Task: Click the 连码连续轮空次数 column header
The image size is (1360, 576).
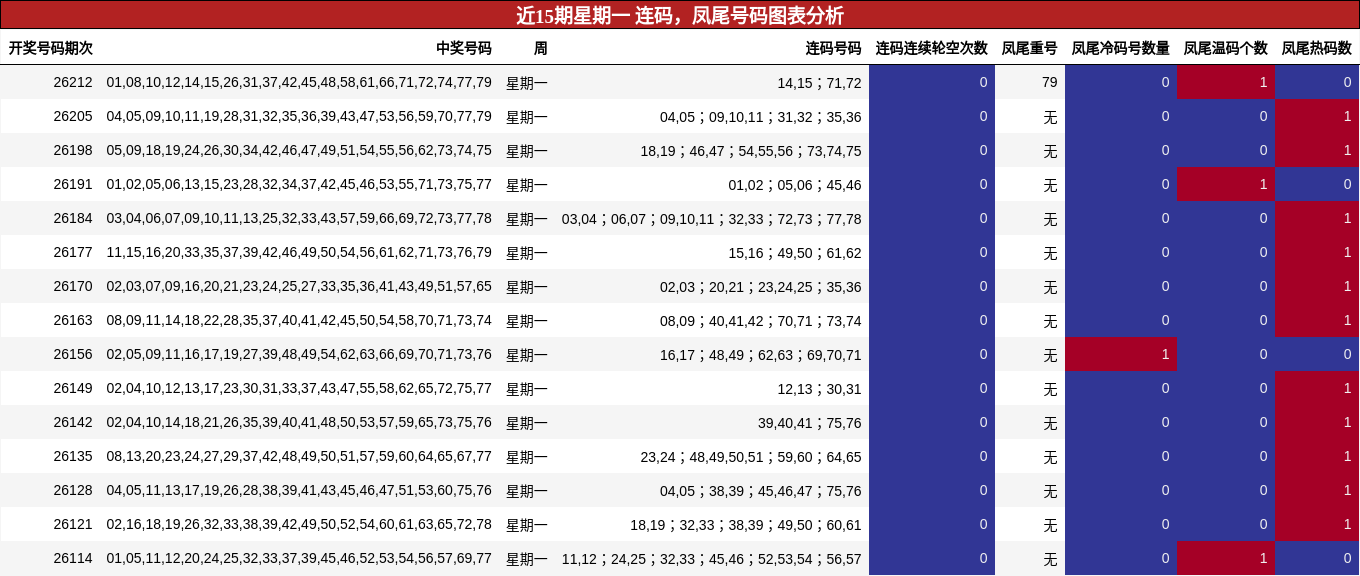Action: click(932, 48)
